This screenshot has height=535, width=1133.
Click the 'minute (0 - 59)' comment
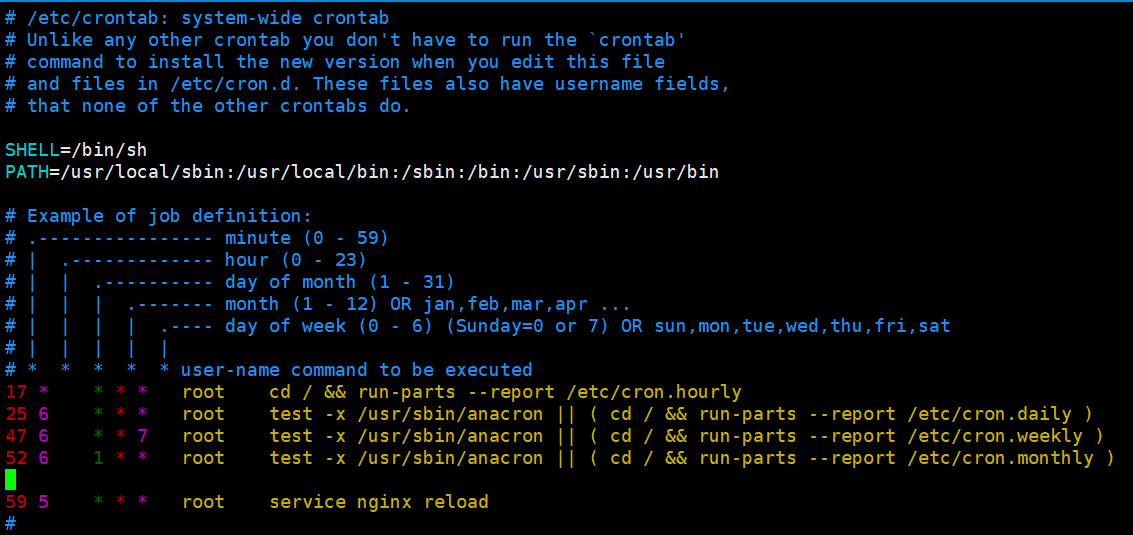pos(307,238)
